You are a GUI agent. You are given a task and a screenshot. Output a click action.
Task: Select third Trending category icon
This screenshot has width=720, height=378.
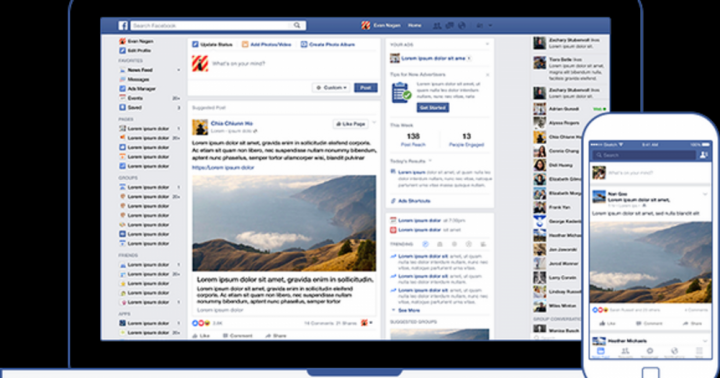(454, 244)
